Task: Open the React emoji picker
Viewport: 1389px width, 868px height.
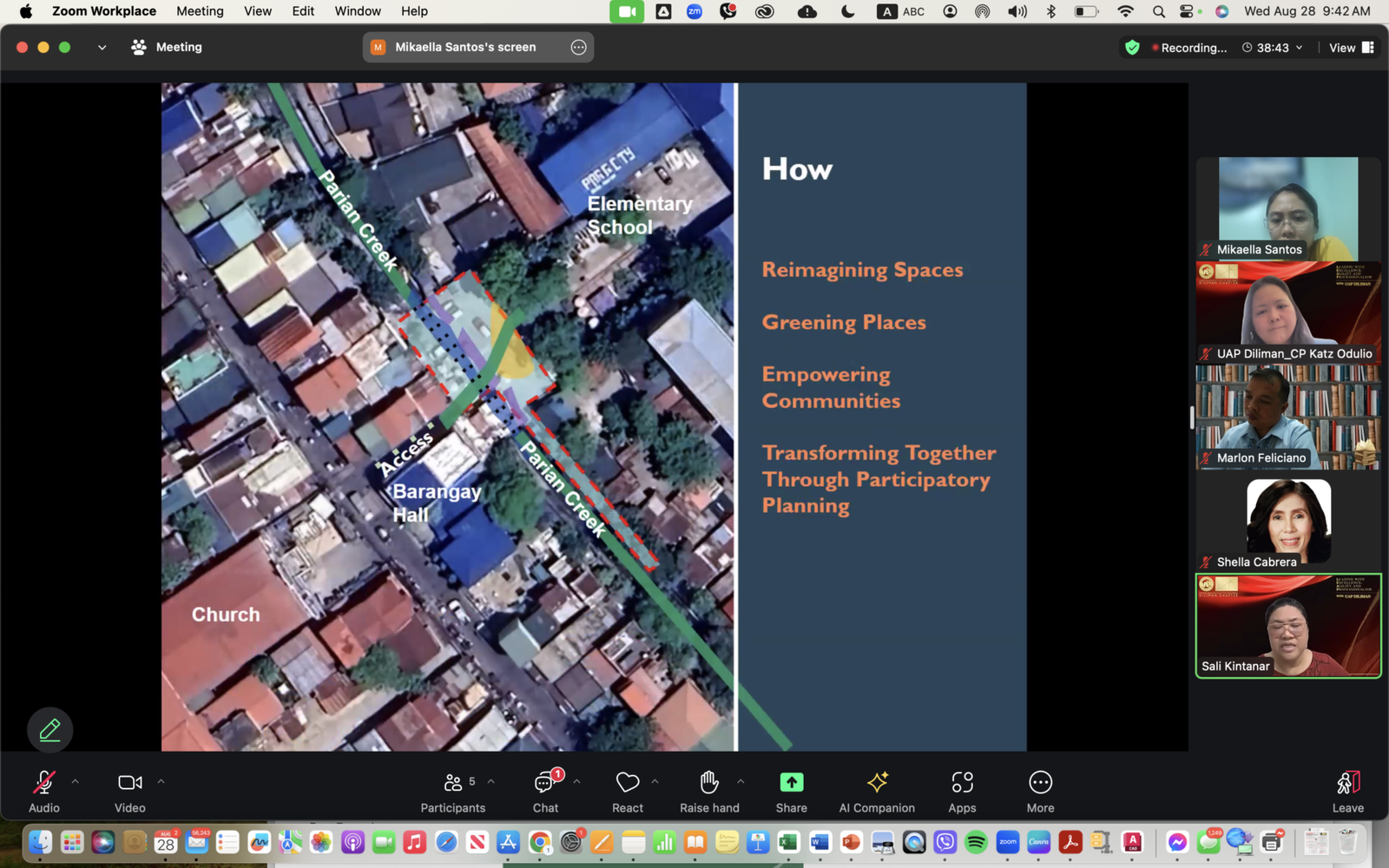Action: tap(628, 792)
